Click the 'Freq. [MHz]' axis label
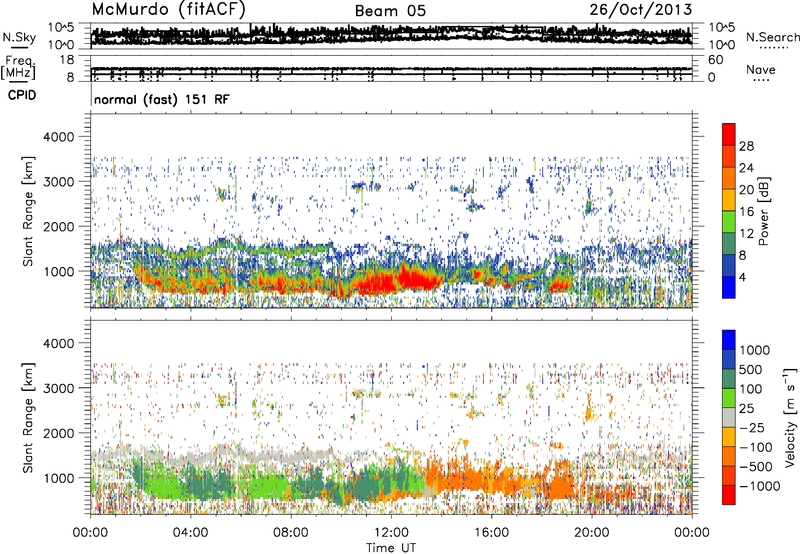The image size is (800, 554). tap(19, 67)
